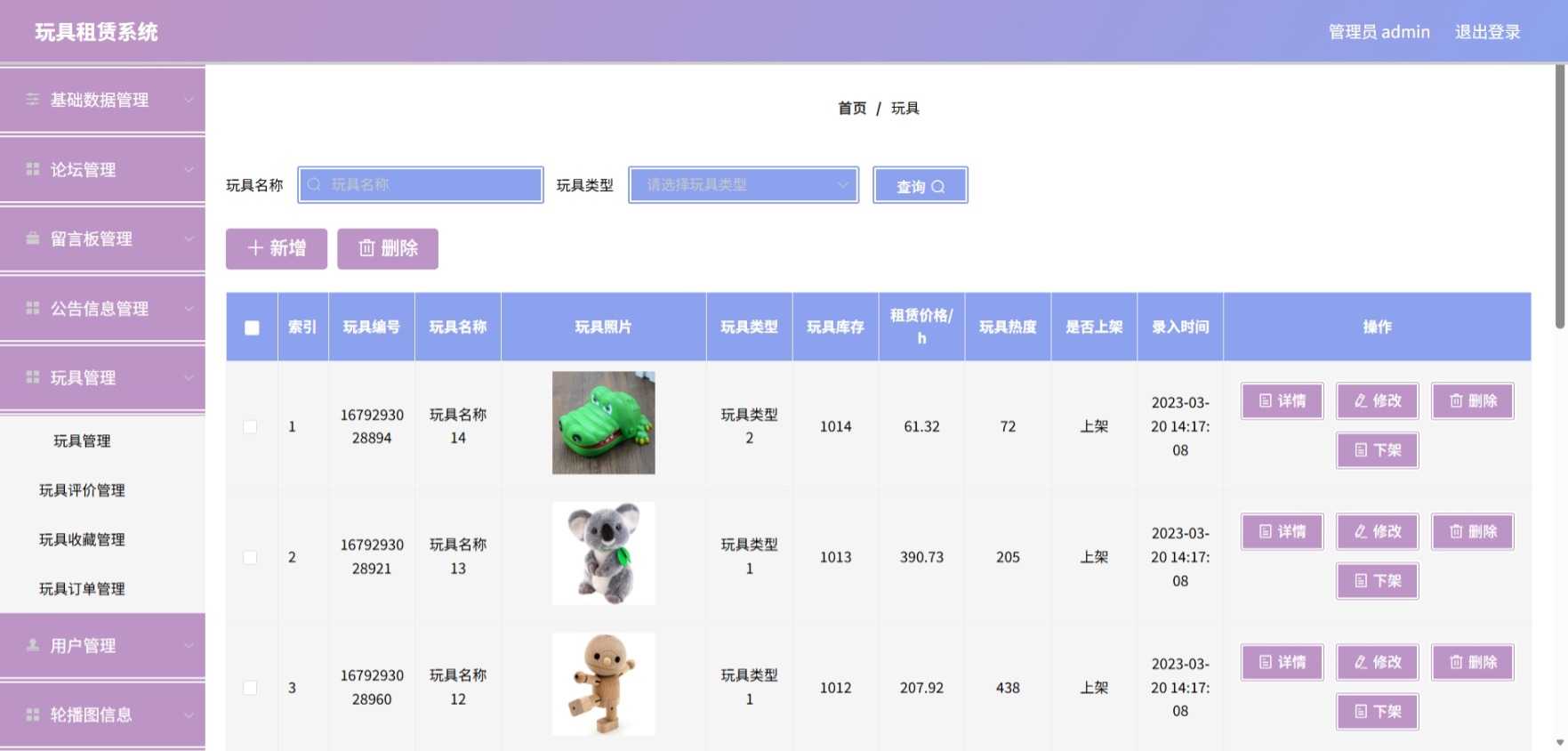The height and width of the screenshot is (751, 1568).
Task: Click 下架 icon in row 1
Action: 1361,450
